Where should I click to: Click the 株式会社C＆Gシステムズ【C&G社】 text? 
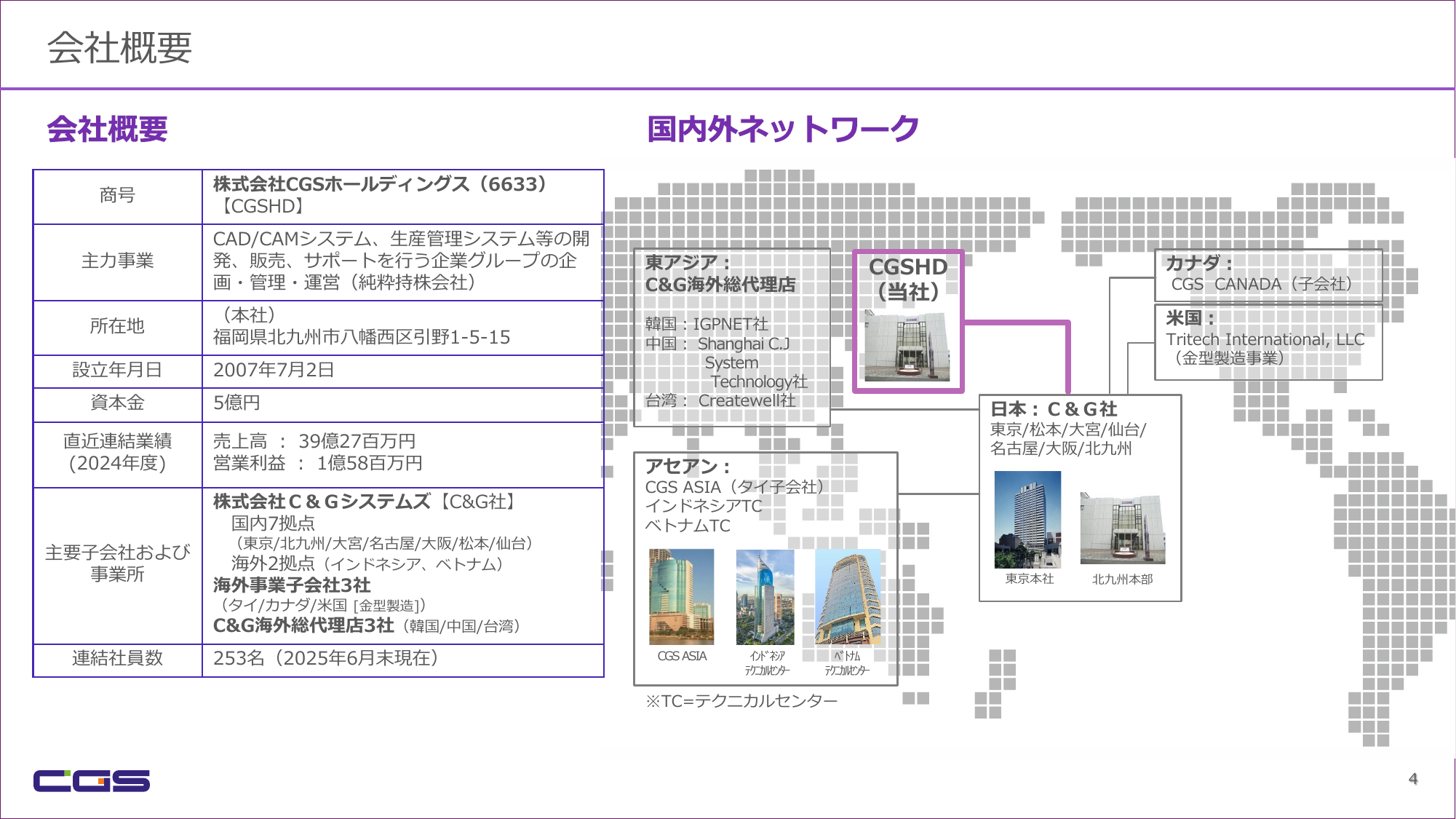366,502
